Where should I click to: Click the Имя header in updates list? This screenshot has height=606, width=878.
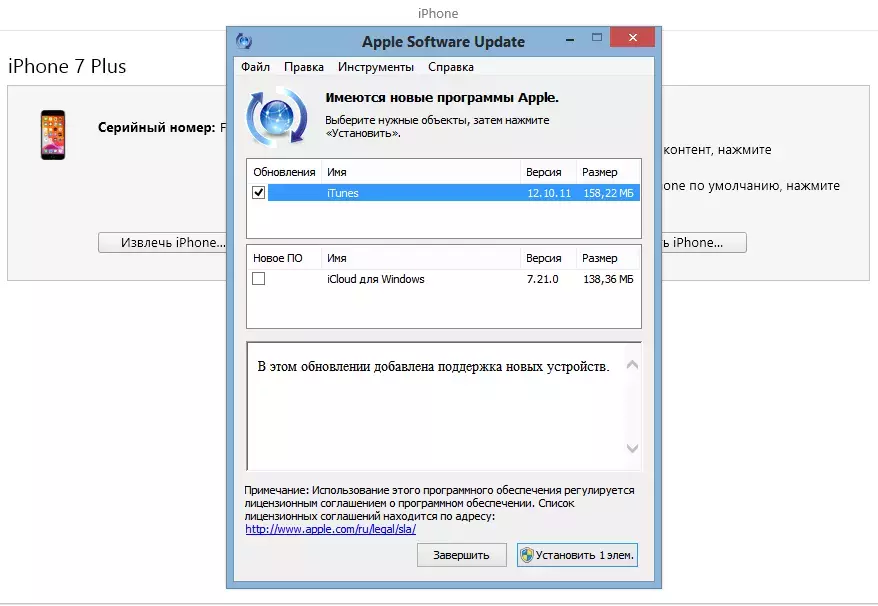coord(421,172)
